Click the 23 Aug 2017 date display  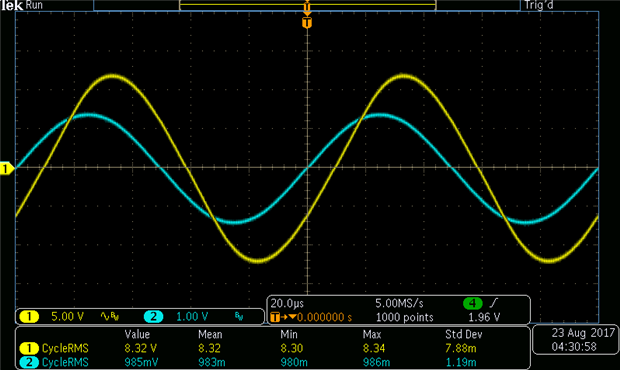tap(583, 333)
